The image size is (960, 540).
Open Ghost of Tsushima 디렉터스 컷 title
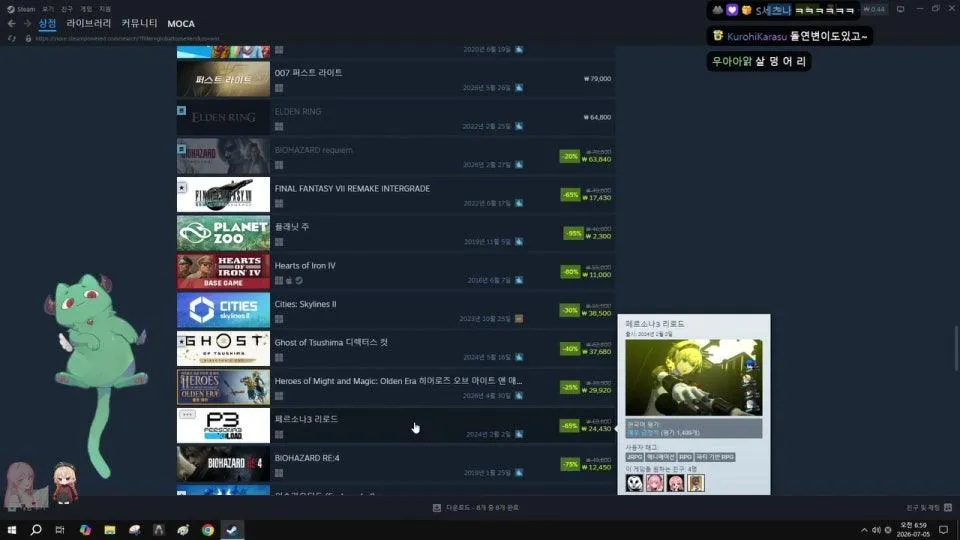[x=331, y=342]
